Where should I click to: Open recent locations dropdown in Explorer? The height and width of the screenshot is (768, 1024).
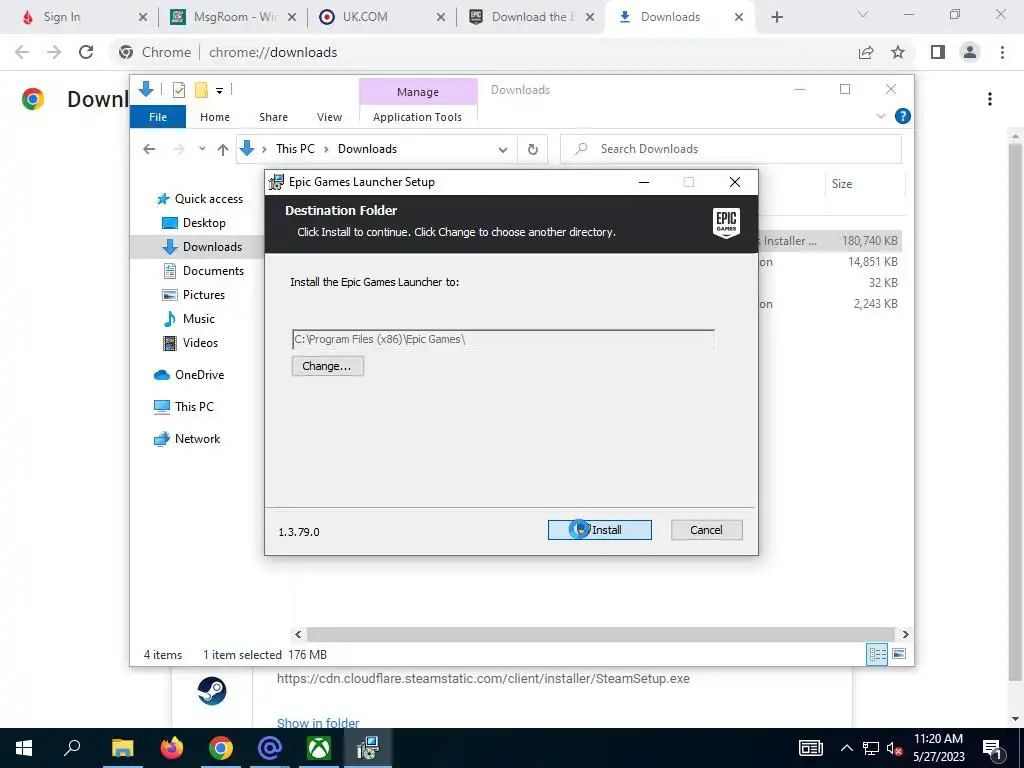tap(202, 149)
